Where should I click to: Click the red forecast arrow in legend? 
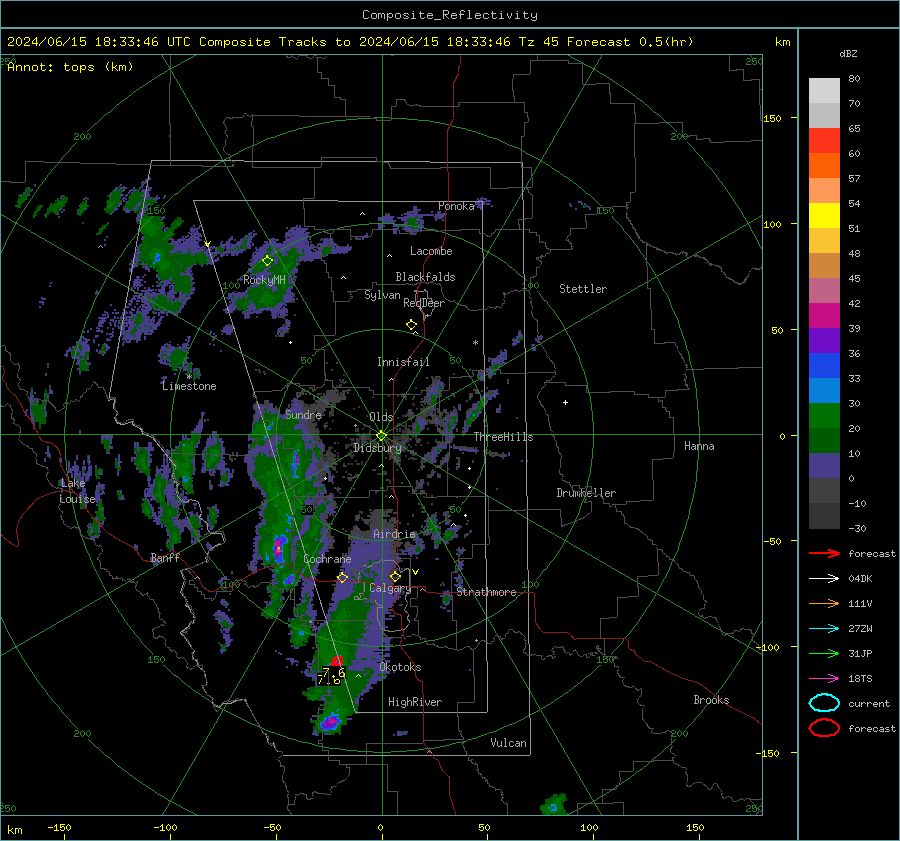click(x=824, y=553)
